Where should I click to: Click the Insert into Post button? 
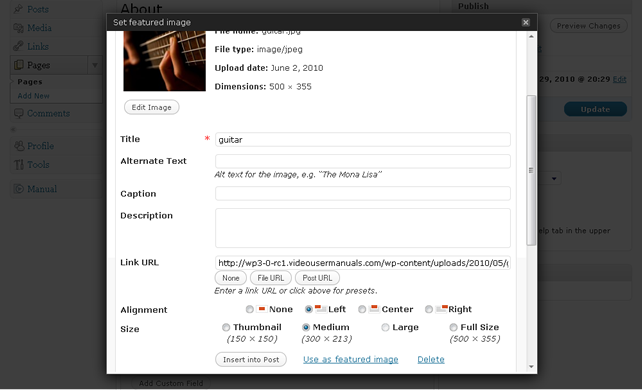[251, 359]
